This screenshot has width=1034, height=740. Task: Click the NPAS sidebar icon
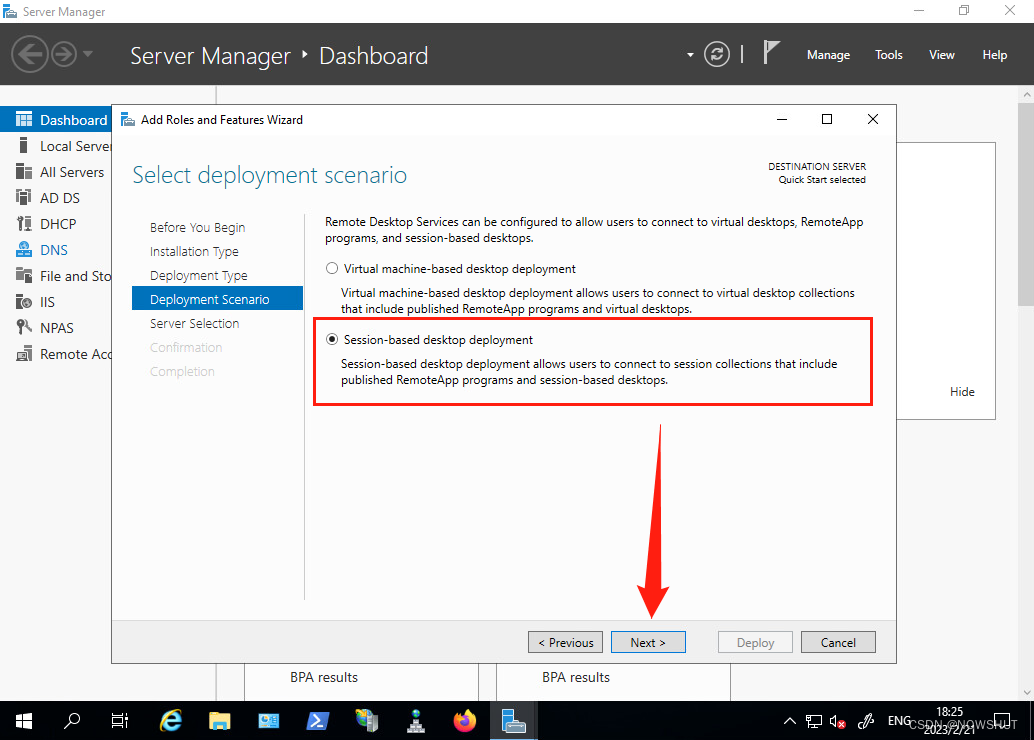(24, 327)
